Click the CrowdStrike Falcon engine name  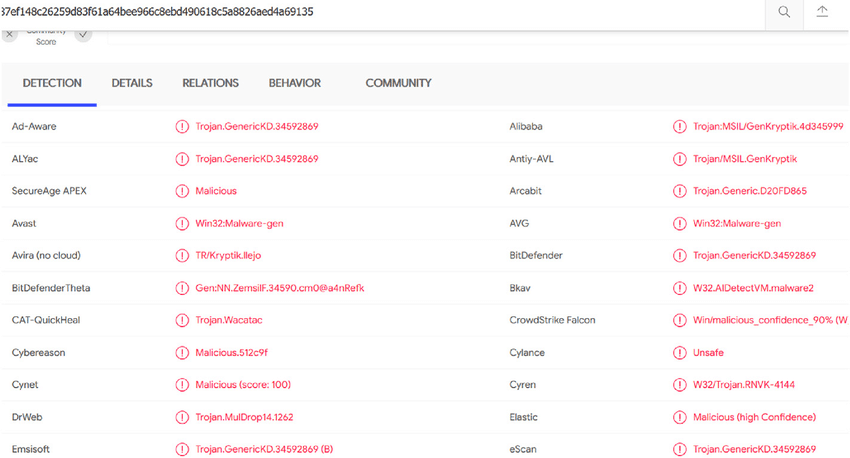click(552, 320)
